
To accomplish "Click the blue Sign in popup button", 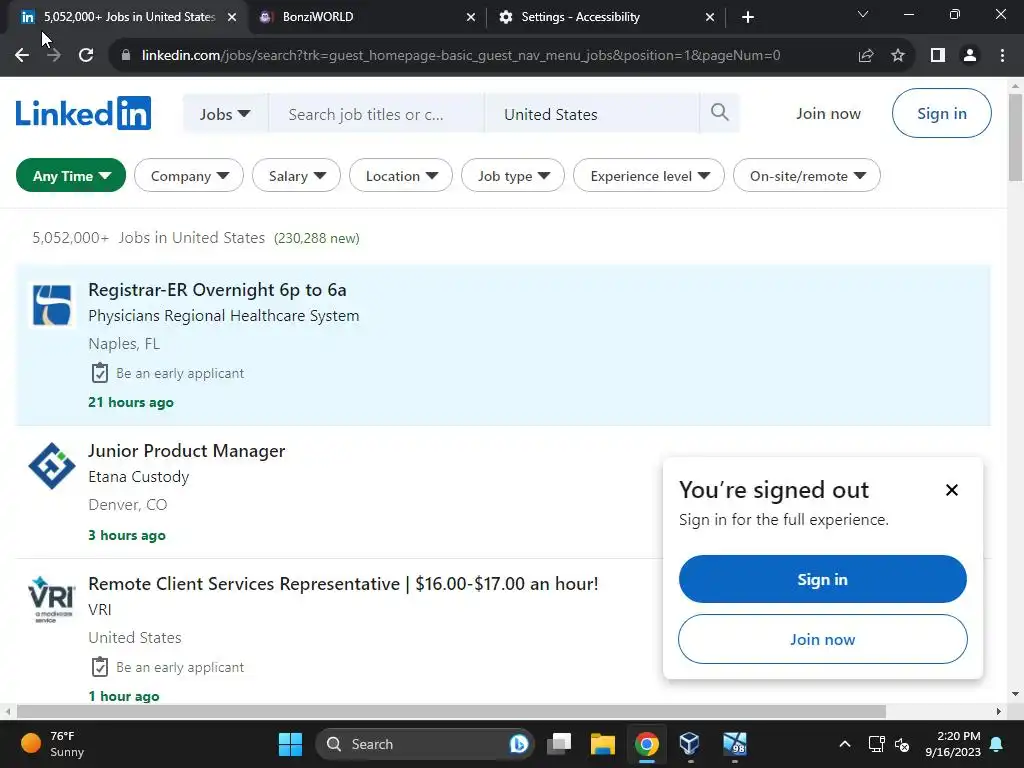I will pyautogui.click(x=822, y=579).
